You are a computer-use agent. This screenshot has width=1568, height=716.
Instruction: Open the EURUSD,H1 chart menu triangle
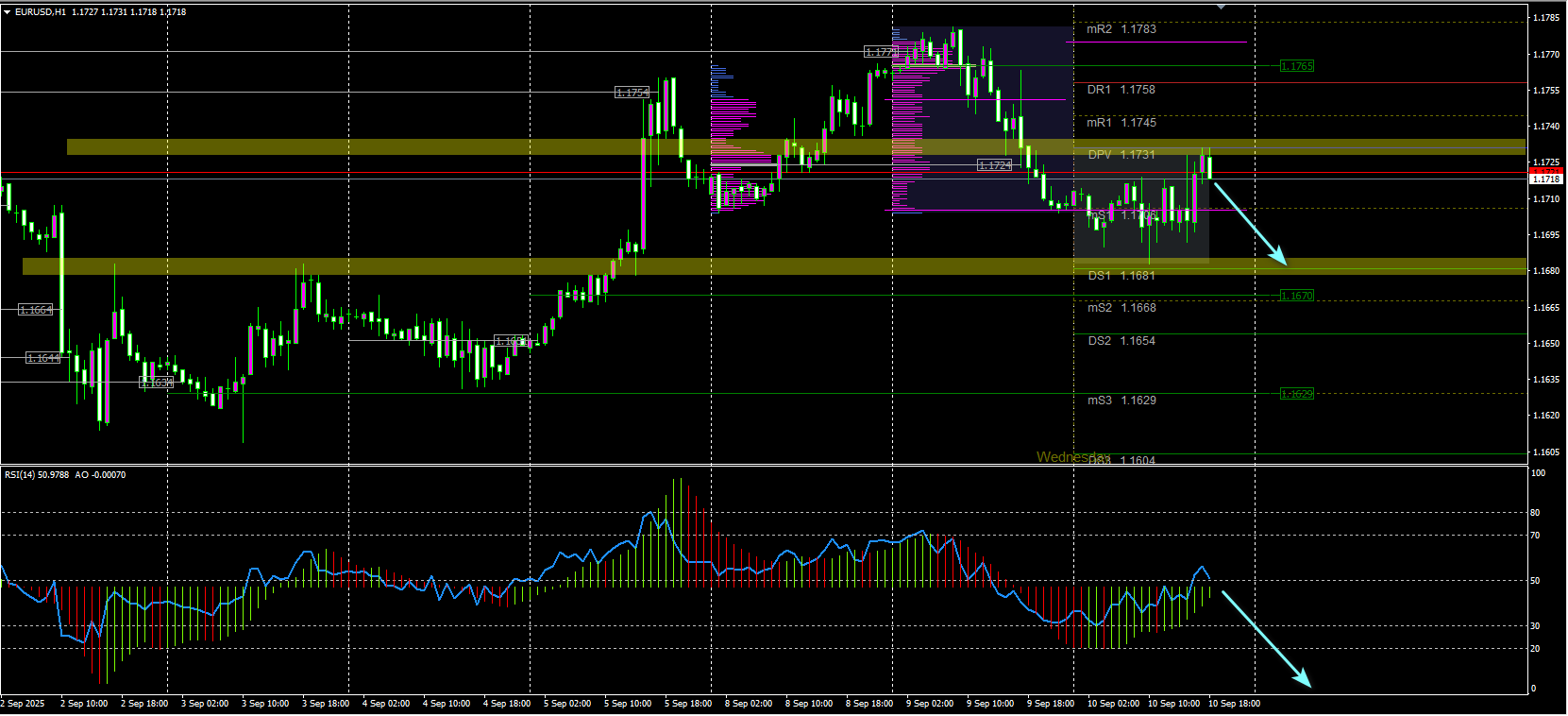pyautogui.click(x=7, y=12)
